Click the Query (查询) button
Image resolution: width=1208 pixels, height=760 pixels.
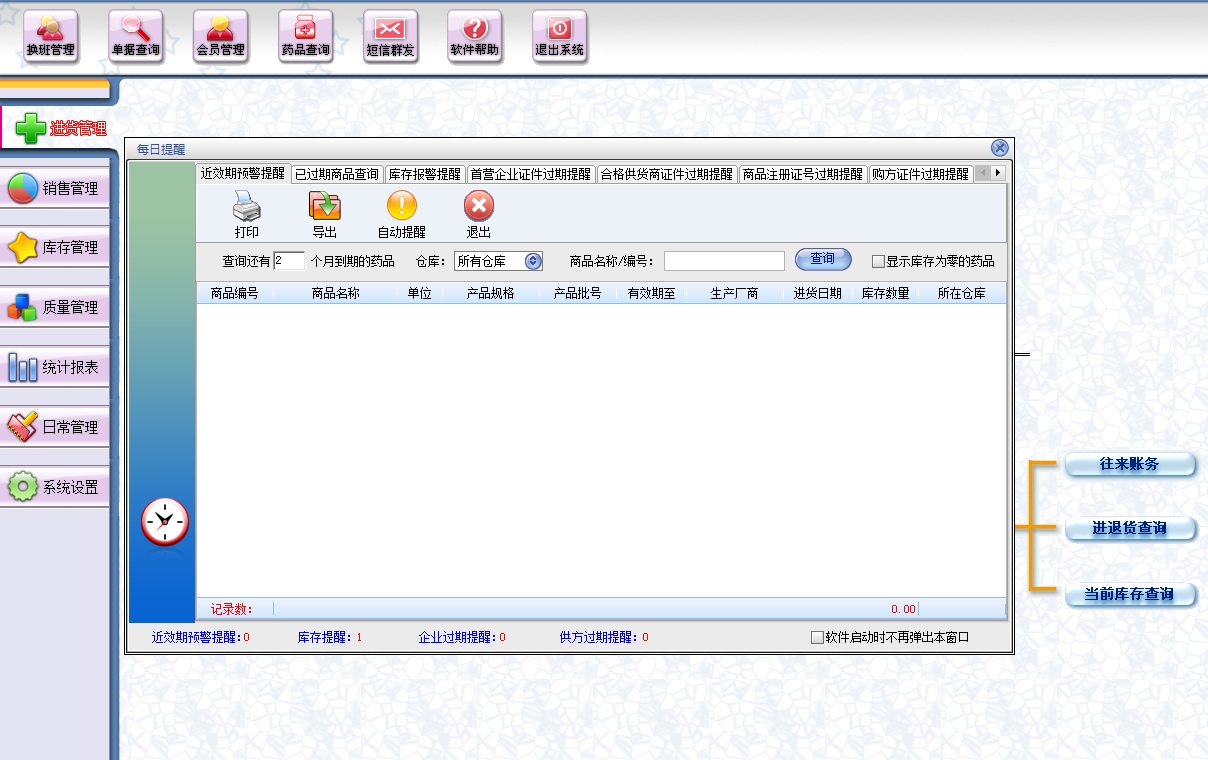822,259
